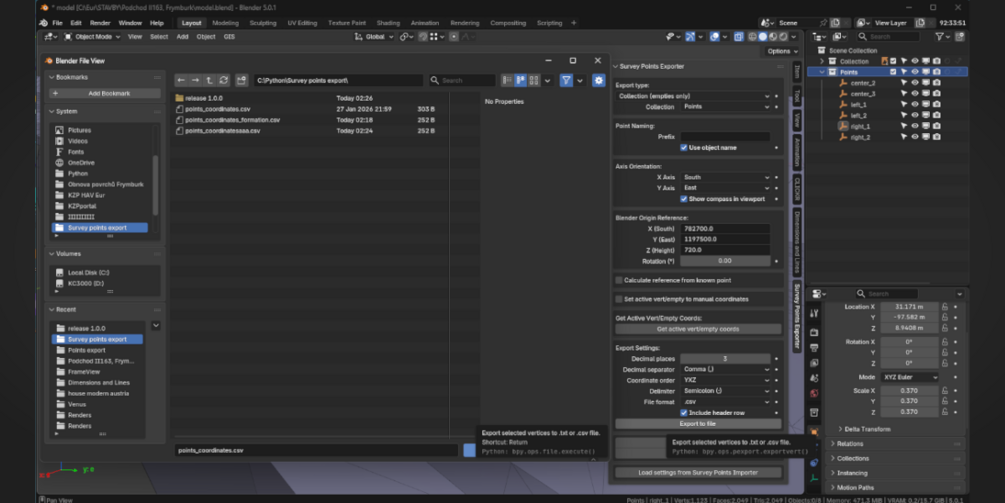Switch file browser to thumbnail display
The height and width of the screenshot is (503, 1005).
pos(534,80)
